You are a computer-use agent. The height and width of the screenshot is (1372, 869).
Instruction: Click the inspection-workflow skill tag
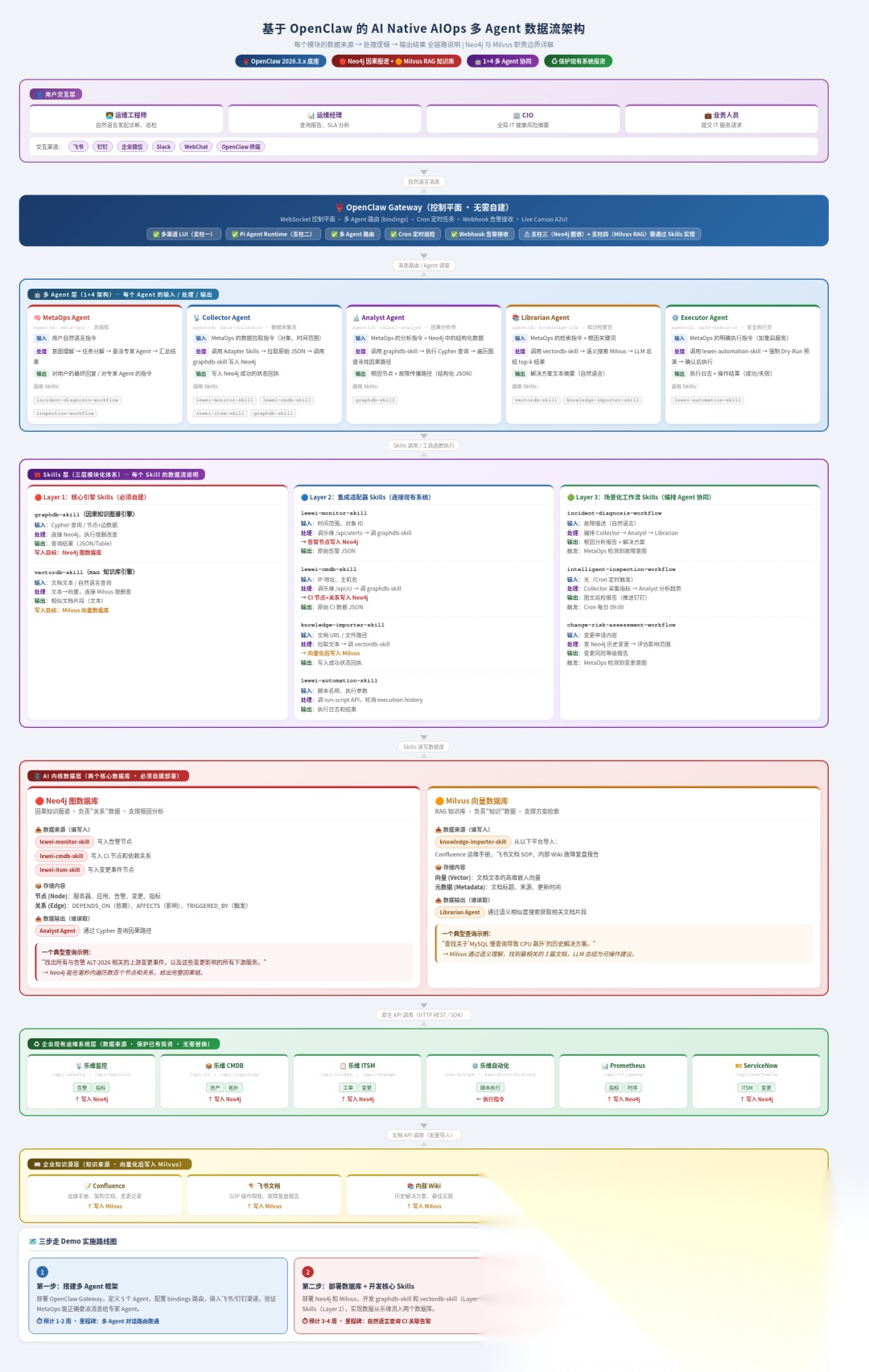(x=65, y=413)
